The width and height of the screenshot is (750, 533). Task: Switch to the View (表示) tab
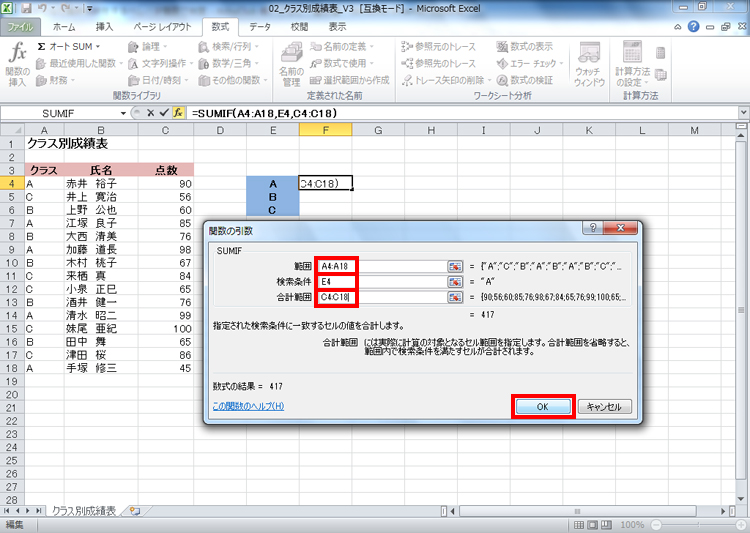point(337,27)
